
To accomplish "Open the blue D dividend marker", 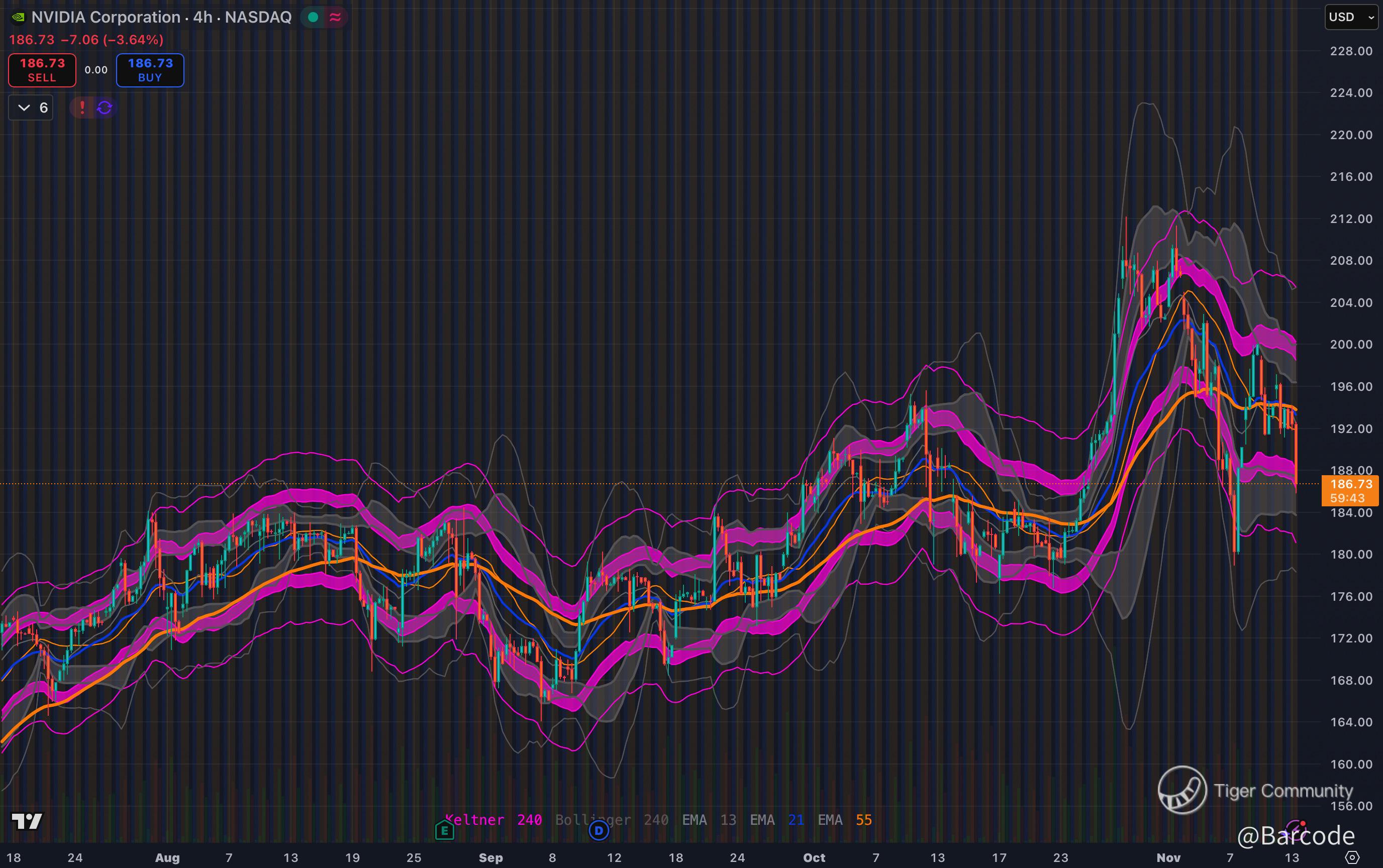I will (x=599, y=830).
